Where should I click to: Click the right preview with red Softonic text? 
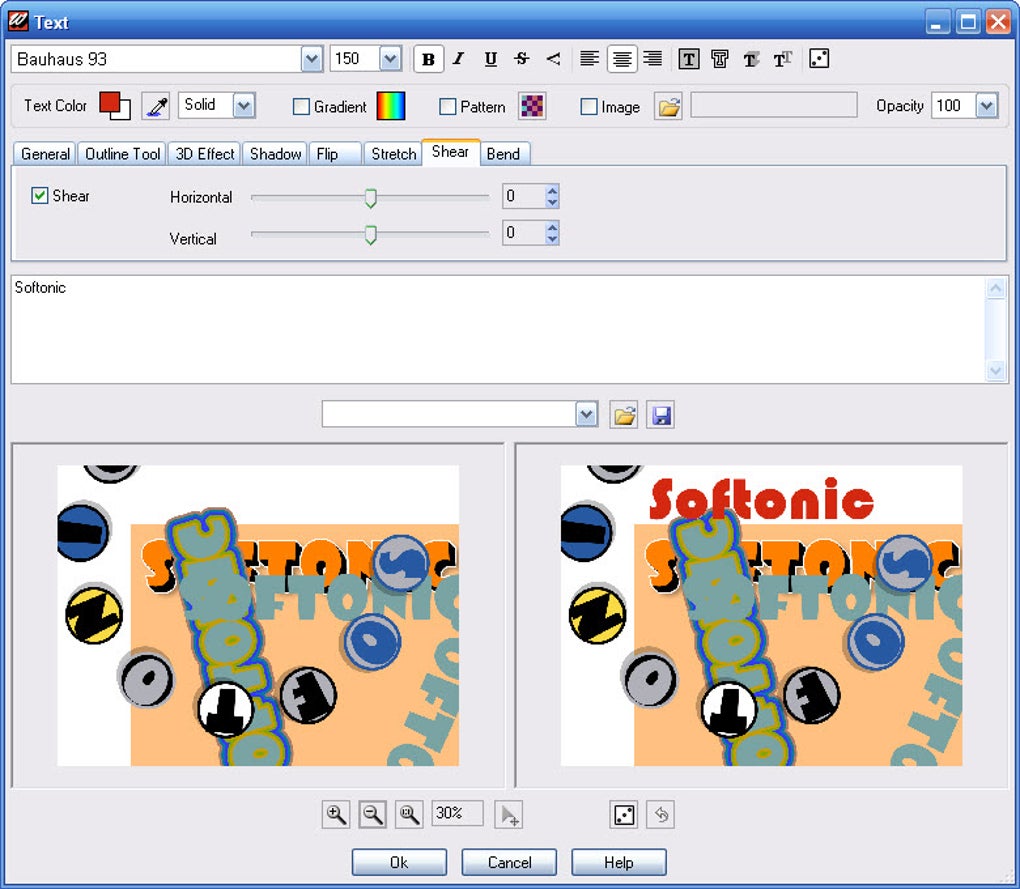click(x=761, y=615)
